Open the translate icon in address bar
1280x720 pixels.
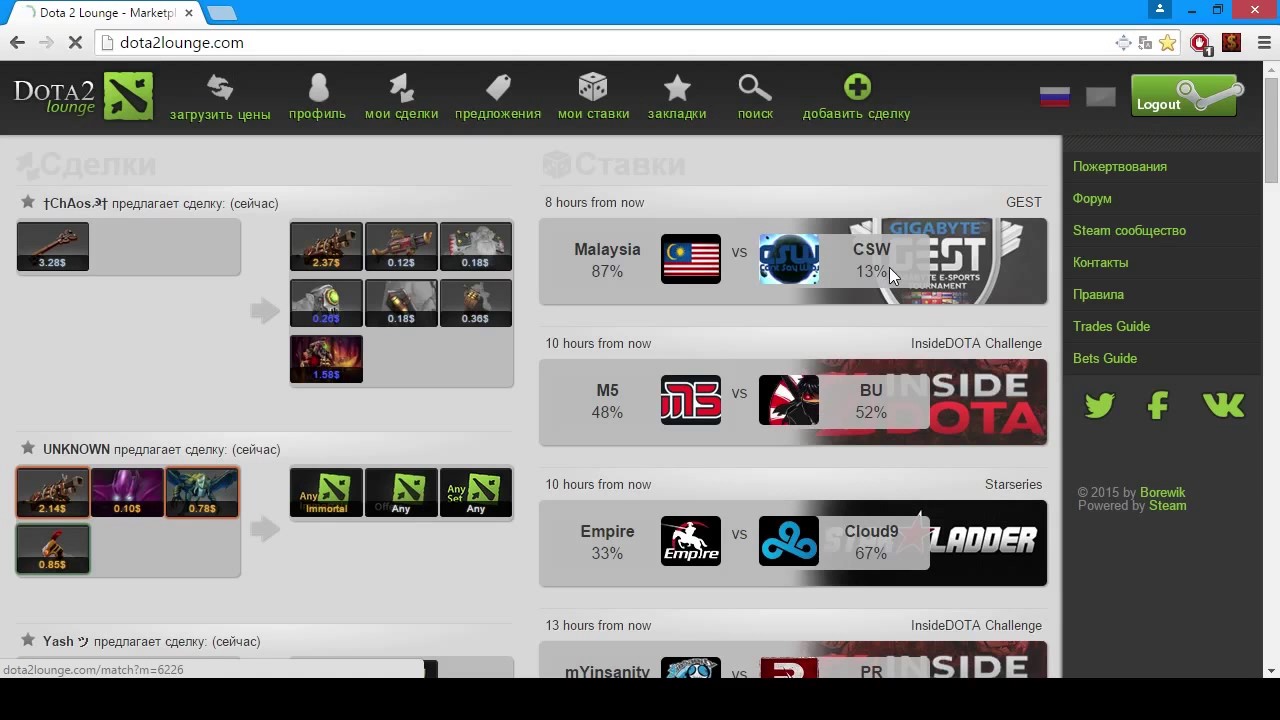click(1145, 42)
